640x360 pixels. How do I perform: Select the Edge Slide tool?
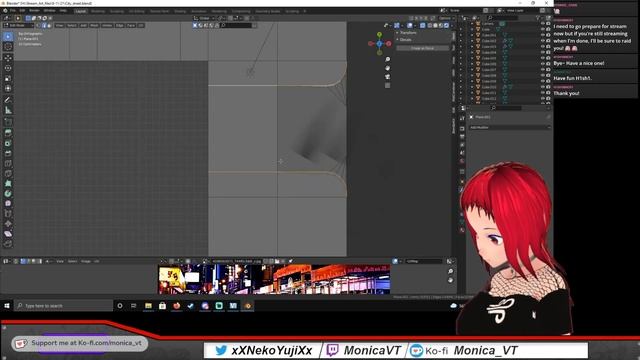click(8, 214)
